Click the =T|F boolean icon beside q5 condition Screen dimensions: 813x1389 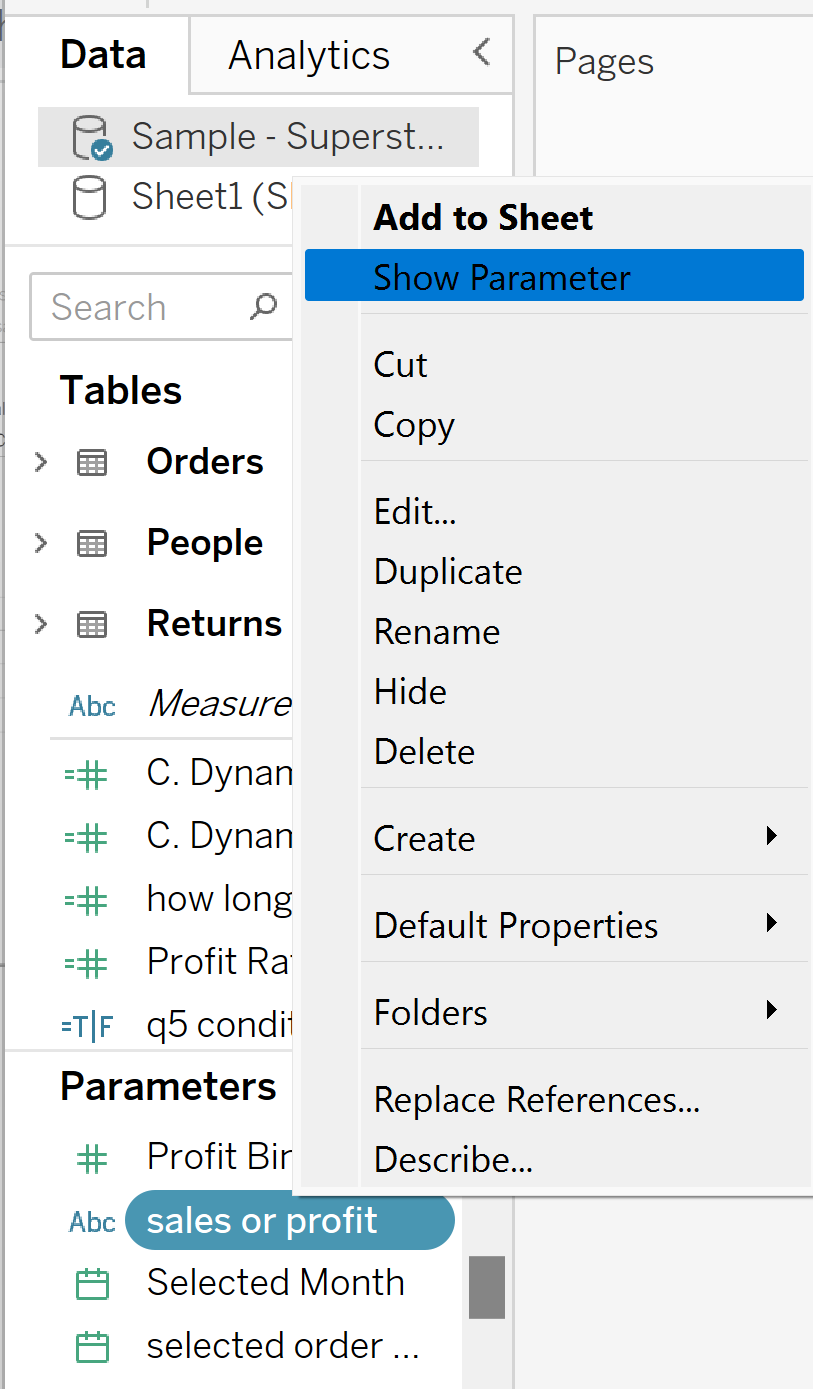91,1023
